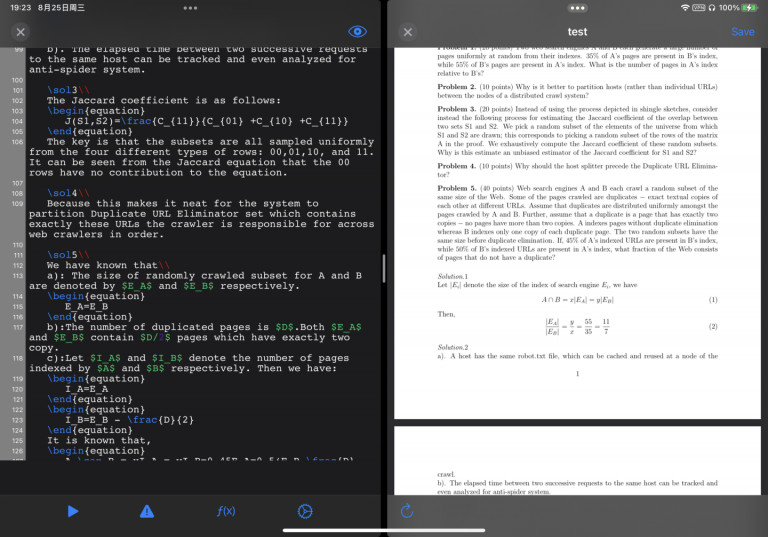
Task: Tap the circular compass icon in editor toolbar
Action: 305,511
